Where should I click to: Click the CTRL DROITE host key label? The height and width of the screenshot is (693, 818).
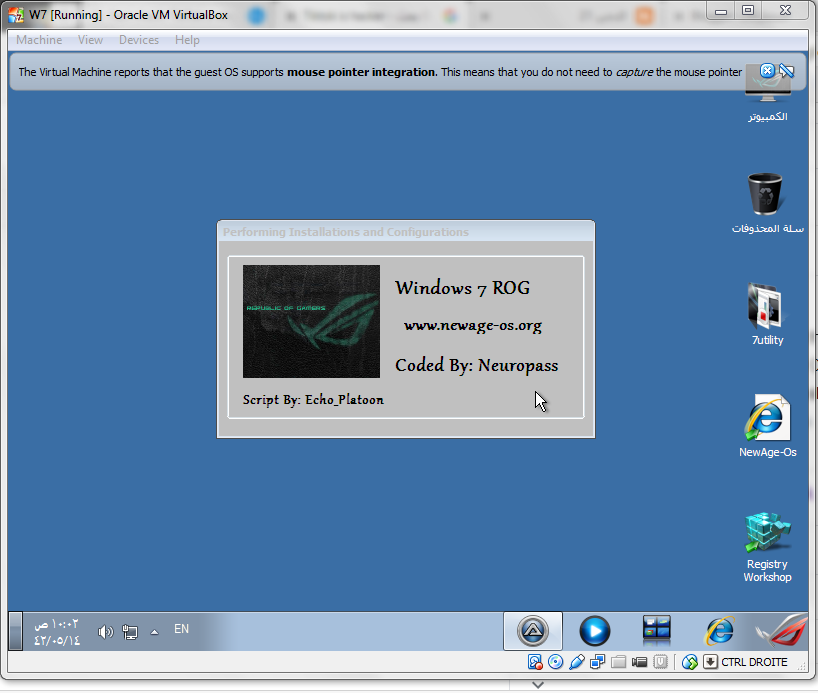(x=754, y=662)
